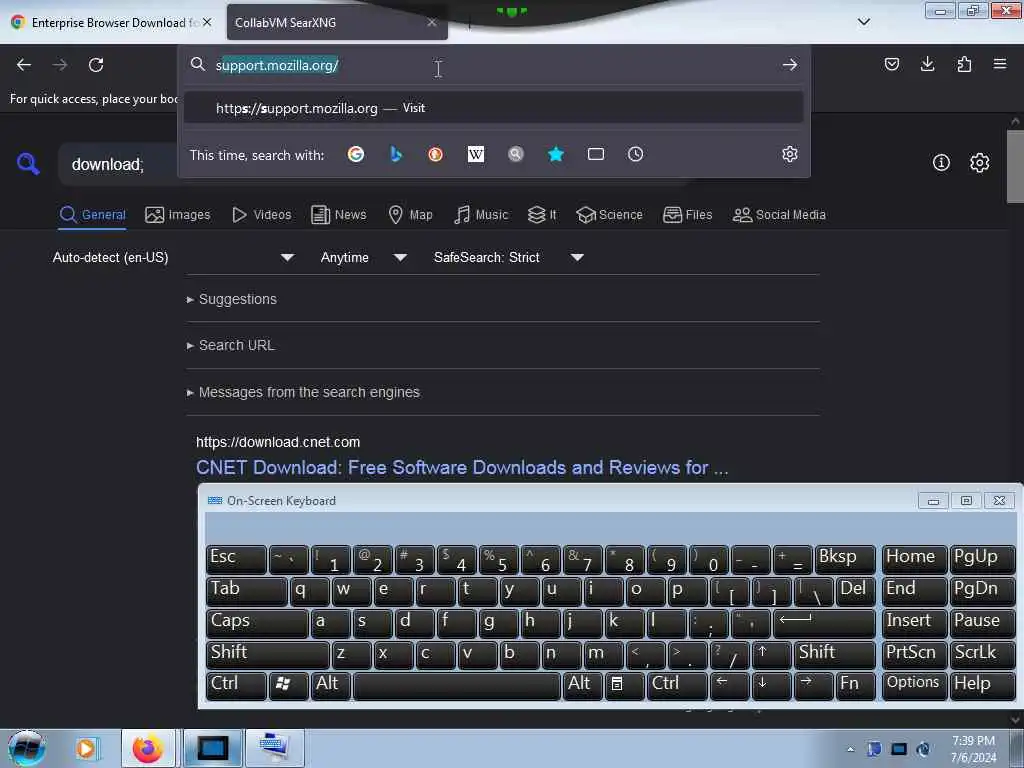Select the Map search category
The height and width of the screenshot is (768, 1024).
[x=410, y=215]
